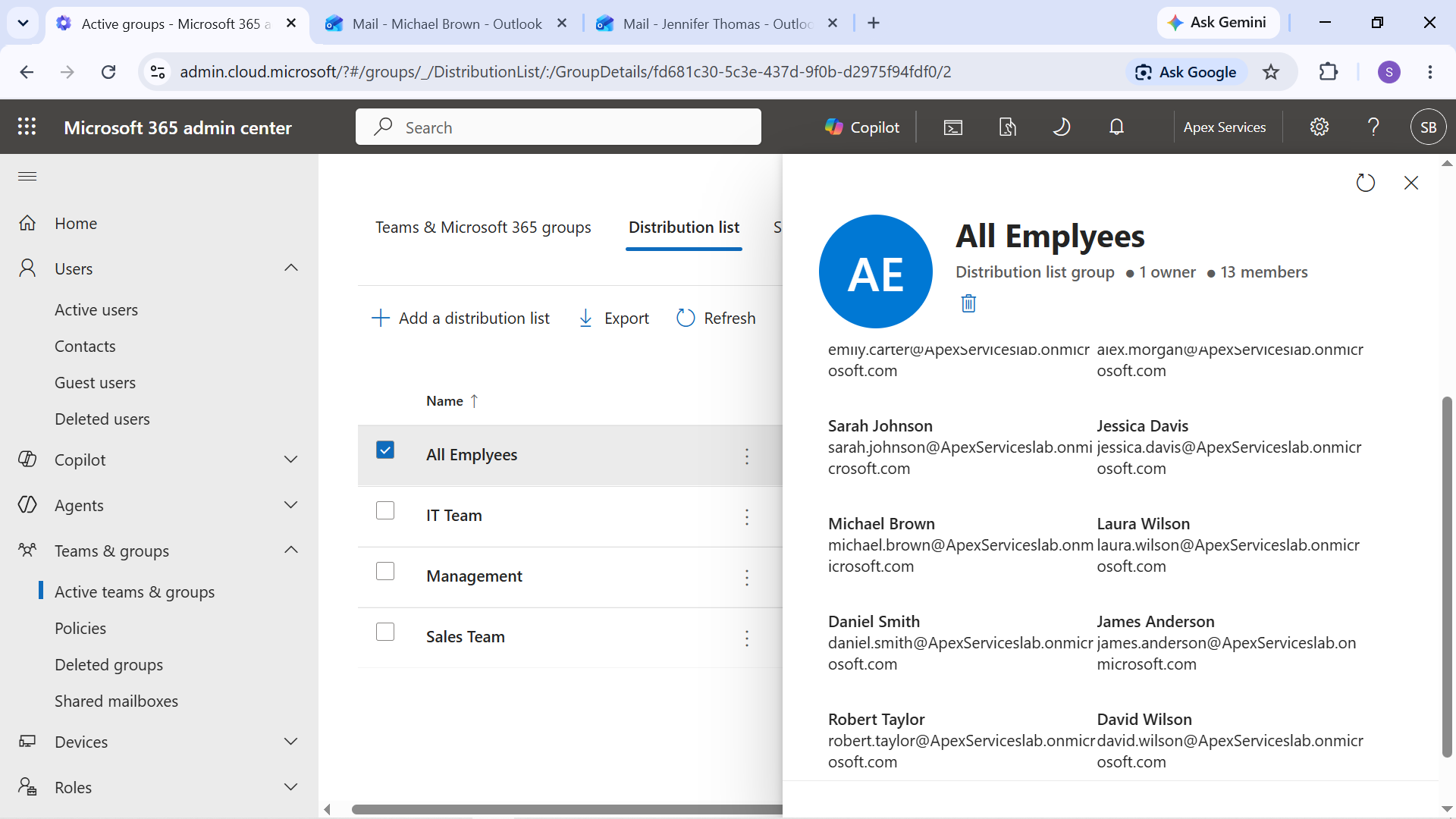Toggle dark mode moon icon
The height and width of the screenshot is (819, 1456).
point(1062,127)
